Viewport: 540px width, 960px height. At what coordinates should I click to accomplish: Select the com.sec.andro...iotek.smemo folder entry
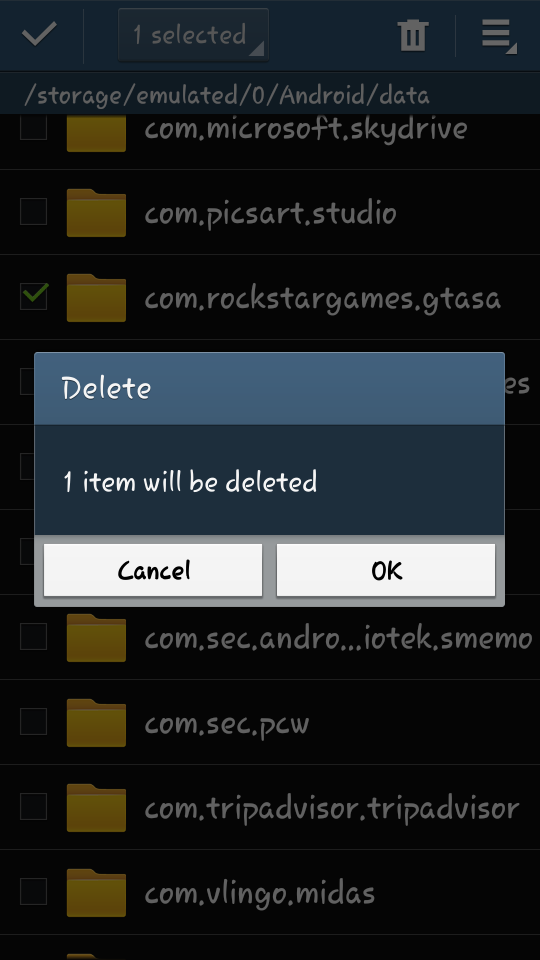point(270,637)
